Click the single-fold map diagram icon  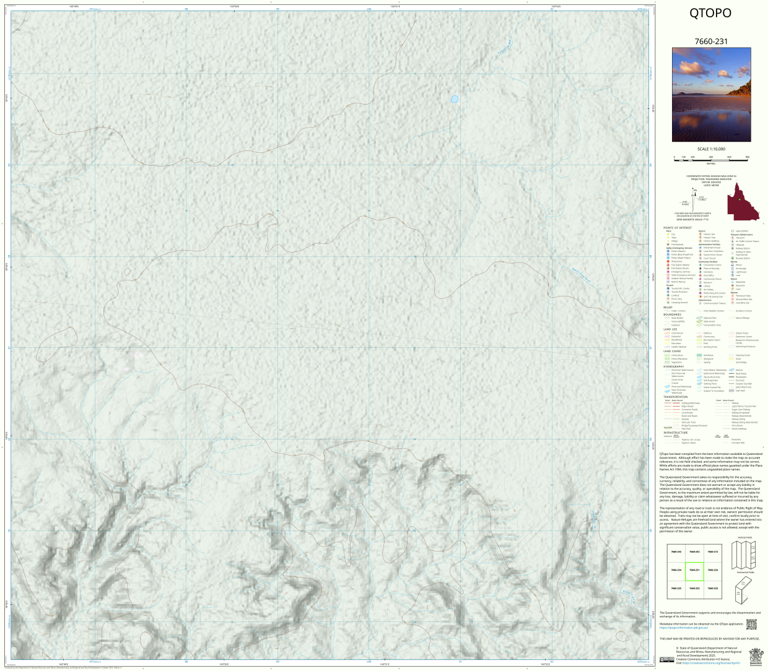(x=744, y=590)
